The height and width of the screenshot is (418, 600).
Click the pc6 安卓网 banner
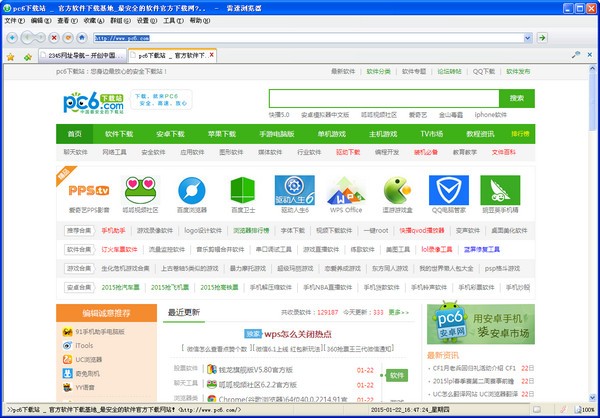[x=481, y=324]
